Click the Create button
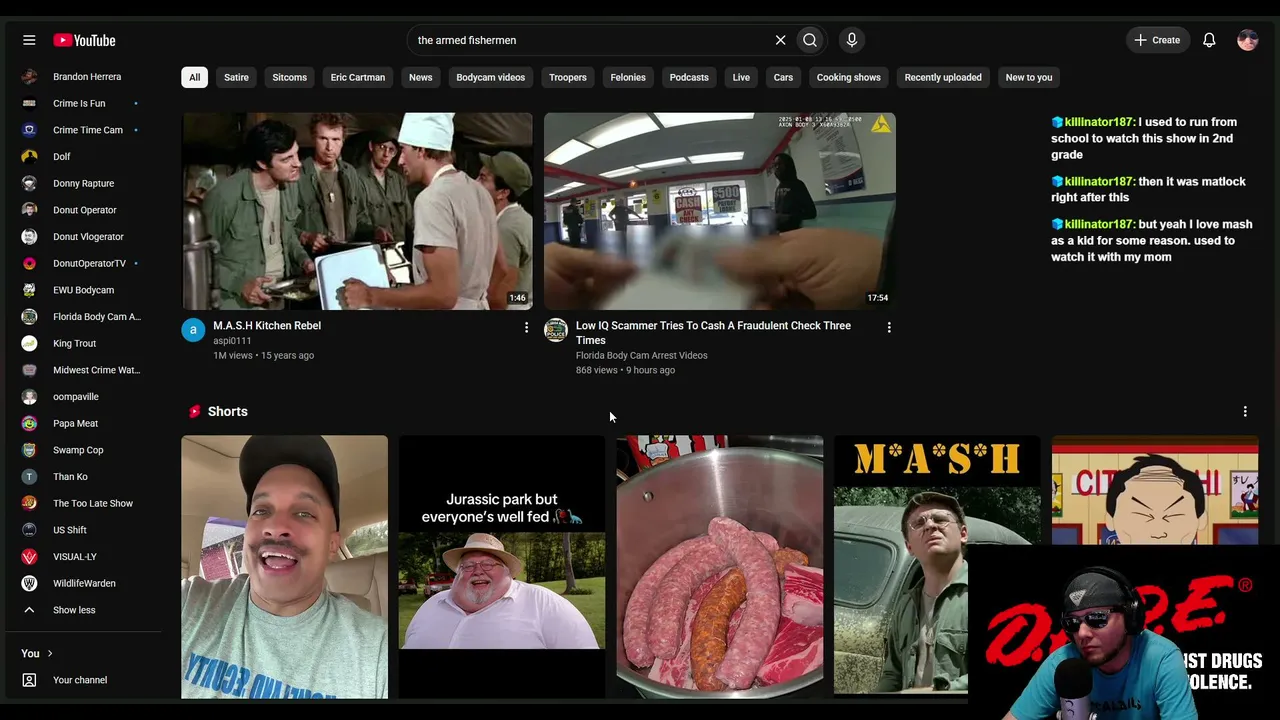The height and width of the screenshot is (720, 1280). pyautogui.click(x=1157, y=40)
